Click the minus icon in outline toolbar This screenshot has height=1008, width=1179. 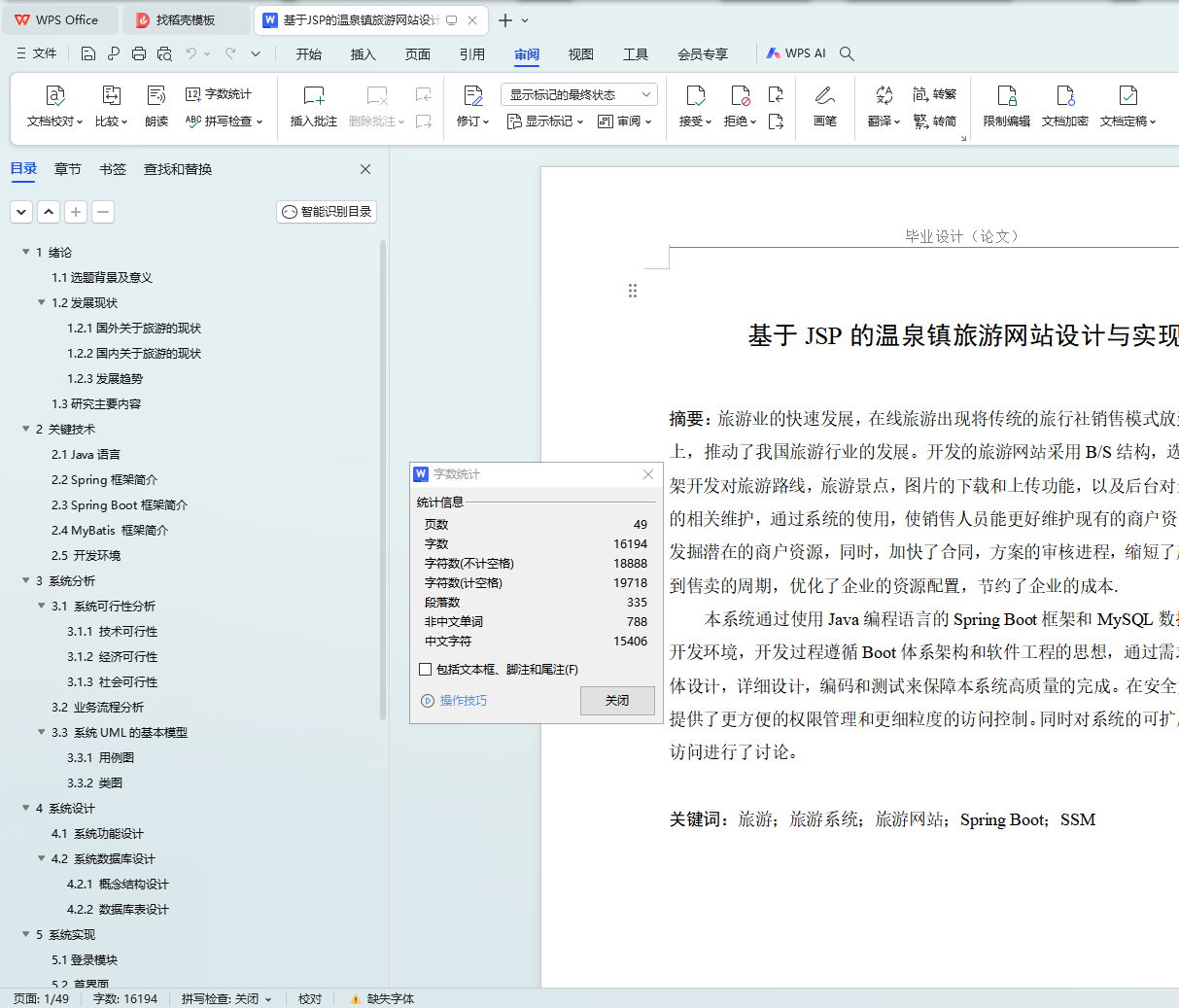103,212
